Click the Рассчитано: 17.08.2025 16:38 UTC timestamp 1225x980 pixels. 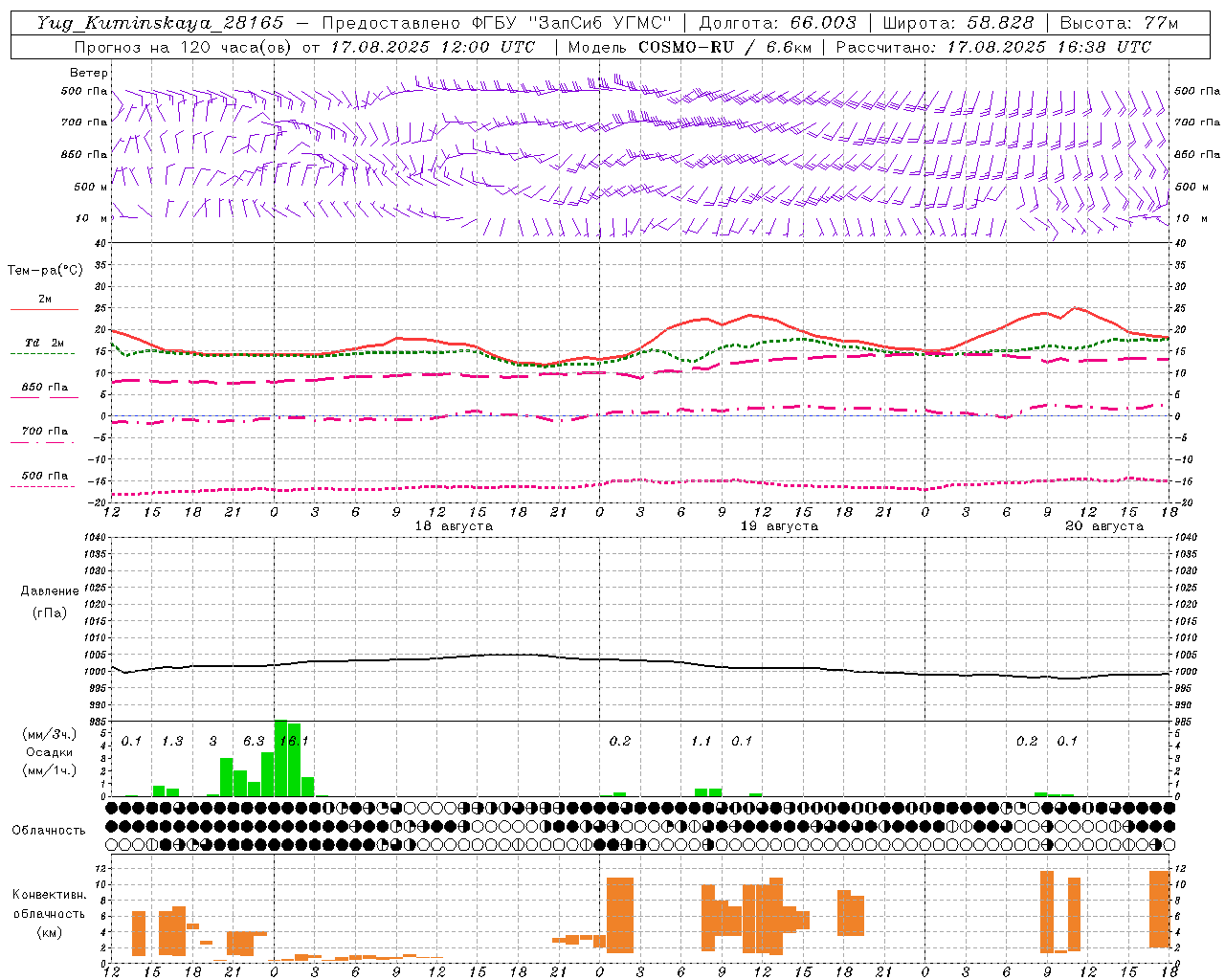pyautogui.click(x=993, y=47)
